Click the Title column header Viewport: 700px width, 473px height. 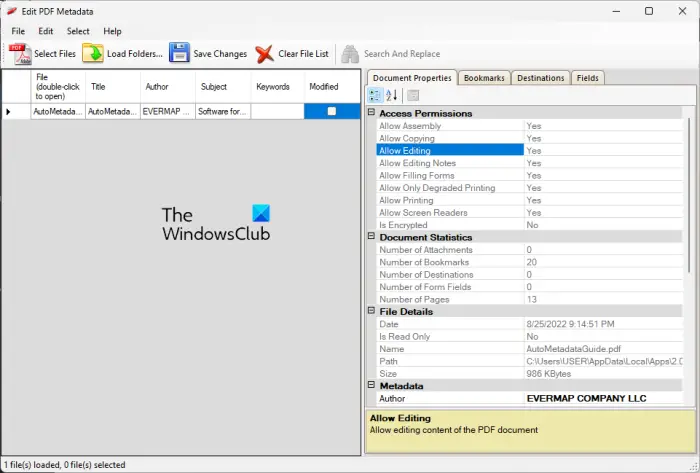pos(113,87)
